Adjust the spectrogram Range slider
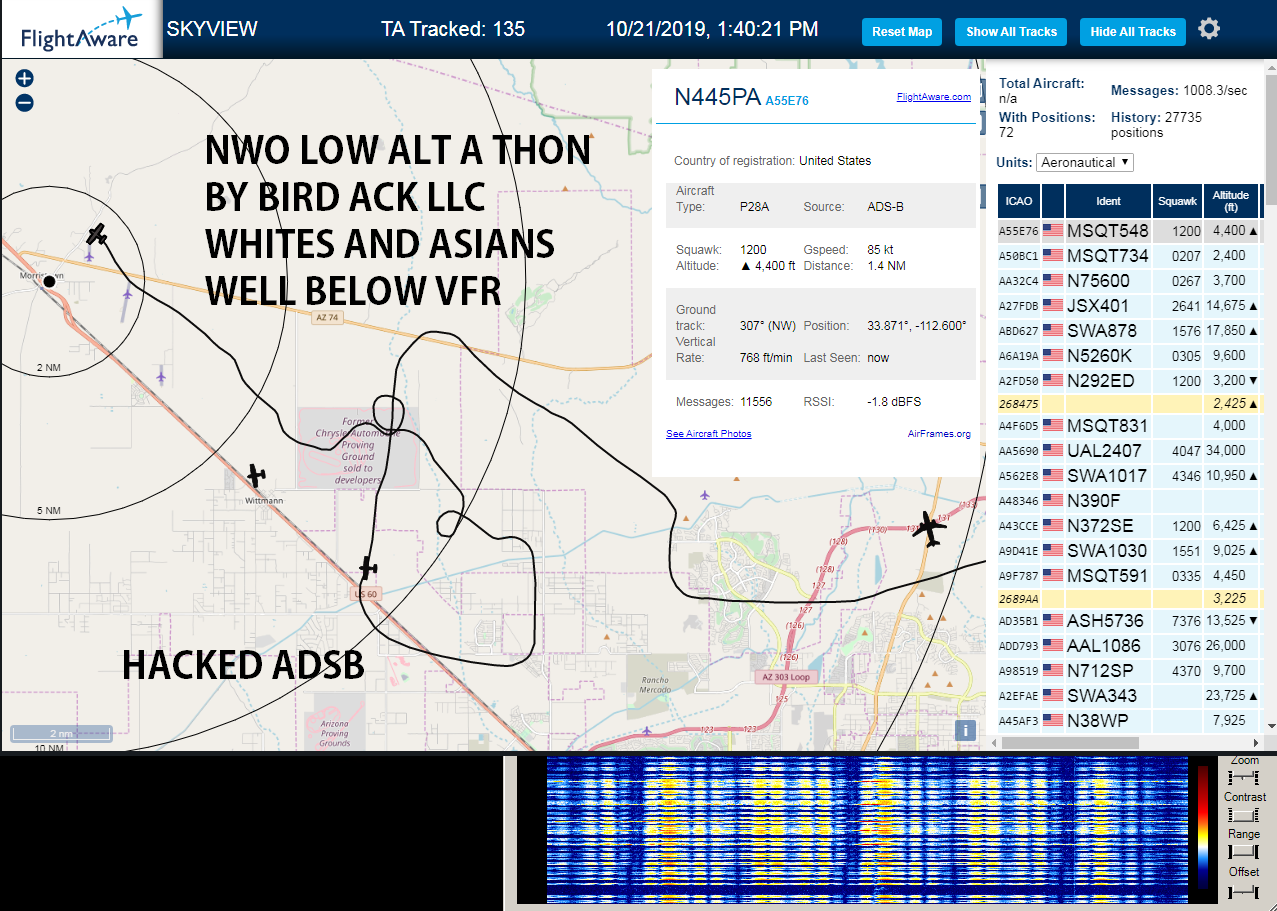The width and height of the screenshot is (1277, 911). click(x=1243, y=852)
